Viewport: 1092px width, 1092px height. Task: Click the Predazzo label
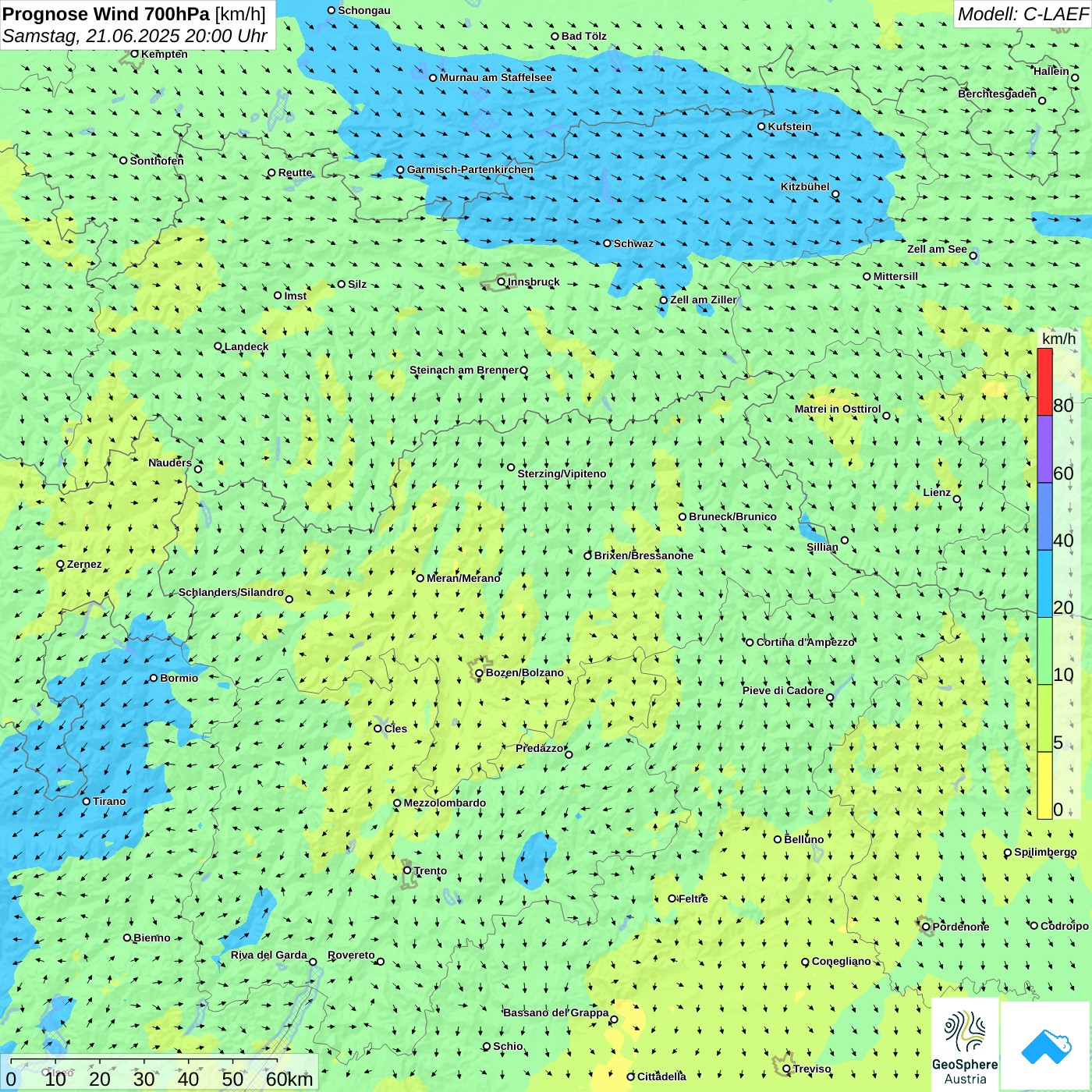[539, 748]
